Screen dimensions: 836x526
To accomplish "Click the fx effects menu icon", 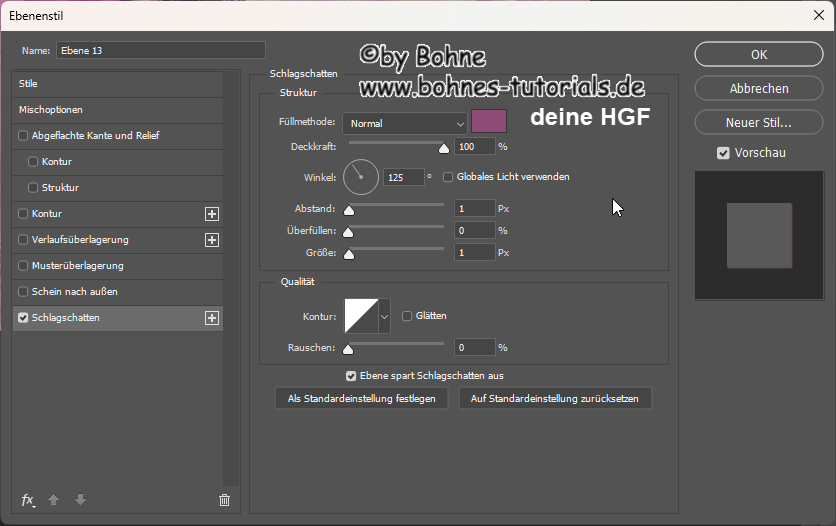I will pyautogui.click(x=28, y=500).
